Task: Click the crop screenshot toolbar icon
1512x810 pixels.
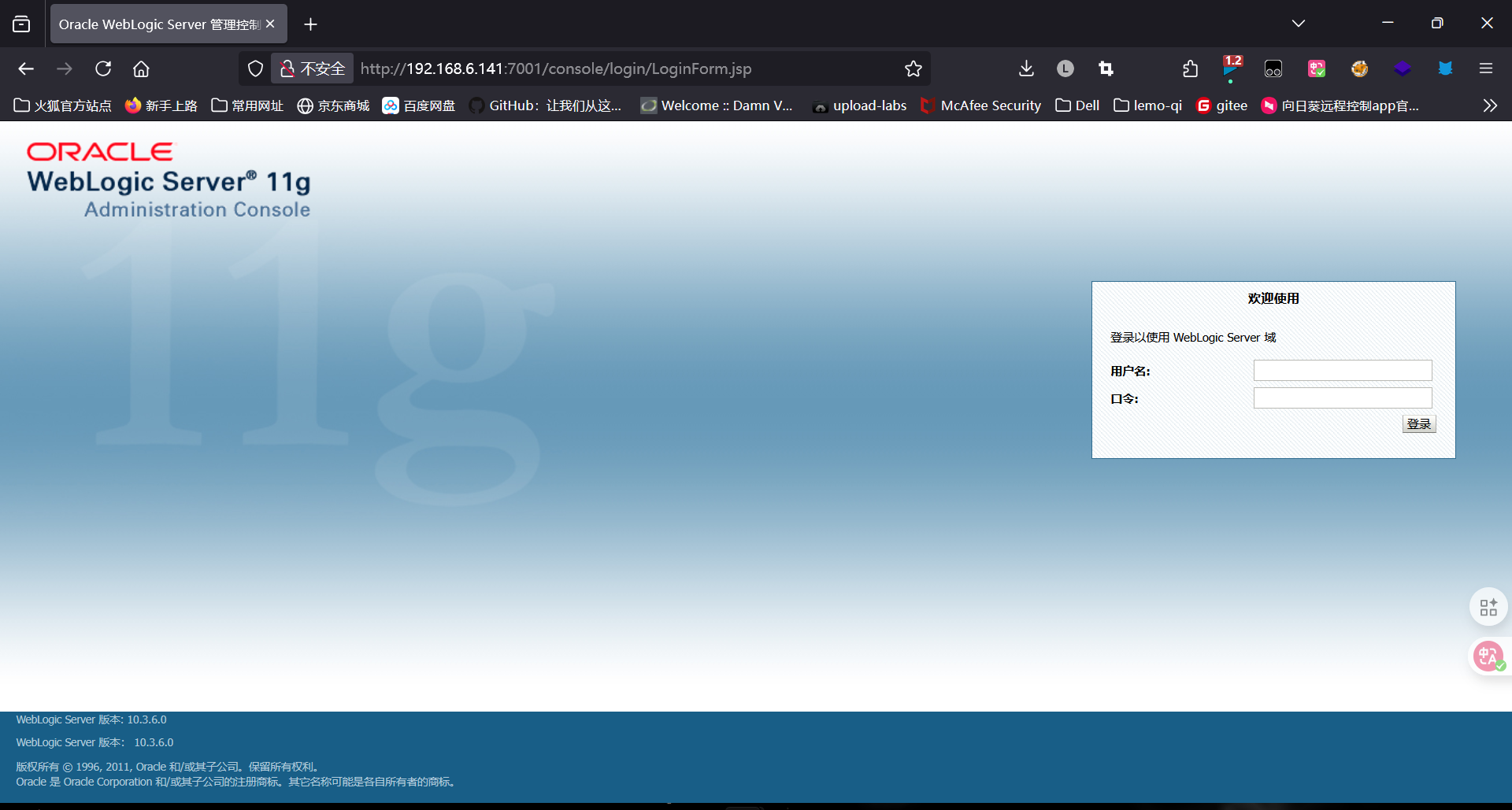Action: click(x=1106, y=68)
